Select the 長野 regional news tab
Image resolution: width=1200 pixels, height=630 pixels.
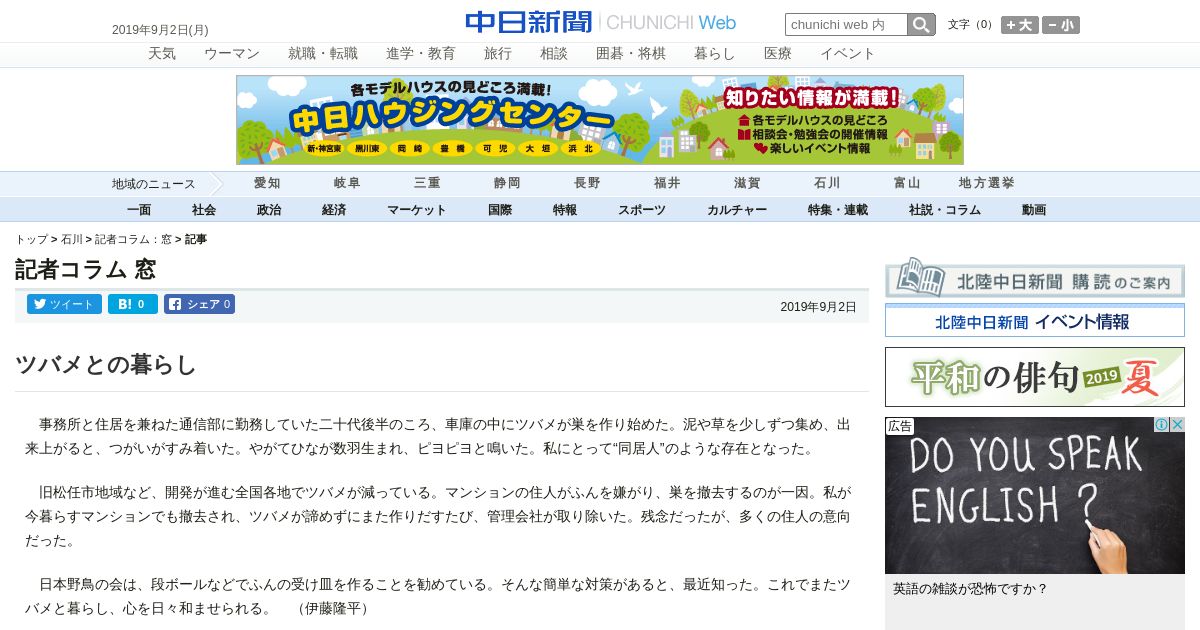(x=587, y=184)
